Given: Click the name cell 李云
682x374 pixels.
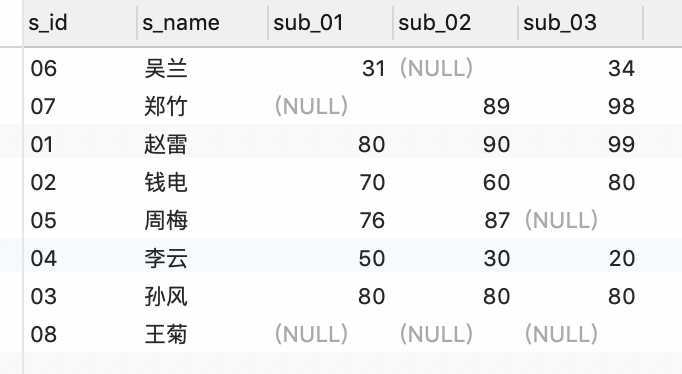Looking at the screenshot, I should tap(166, 258).
